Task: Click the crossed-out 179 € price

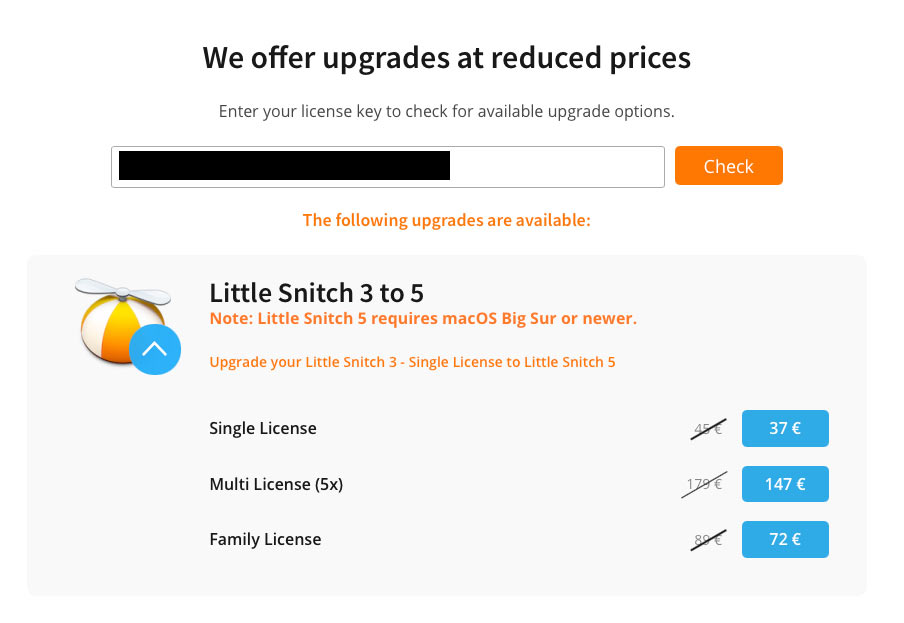Action: click(705, 485)
